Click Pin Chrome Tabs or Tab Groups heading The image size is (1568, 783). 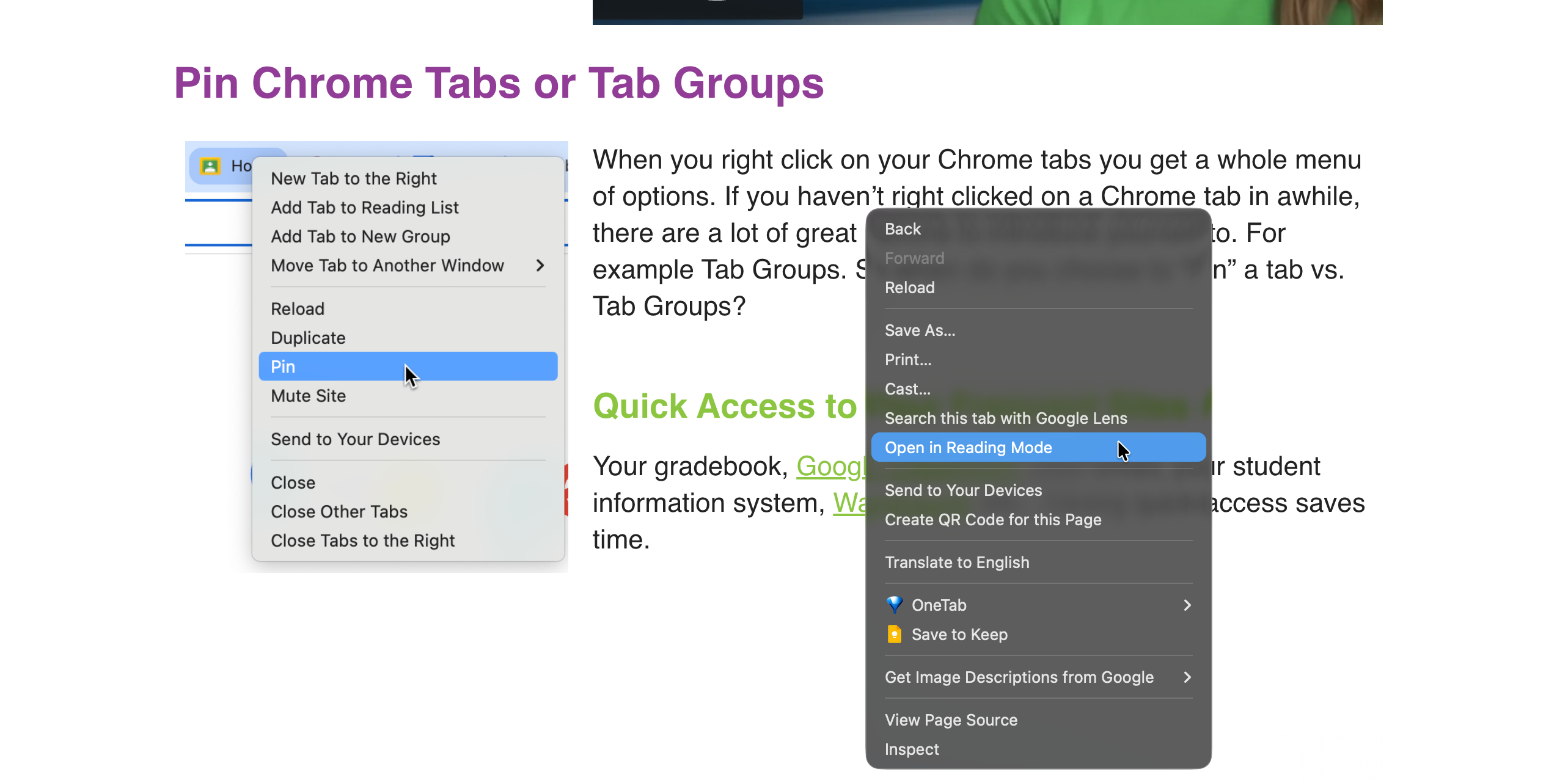point(499,84)
